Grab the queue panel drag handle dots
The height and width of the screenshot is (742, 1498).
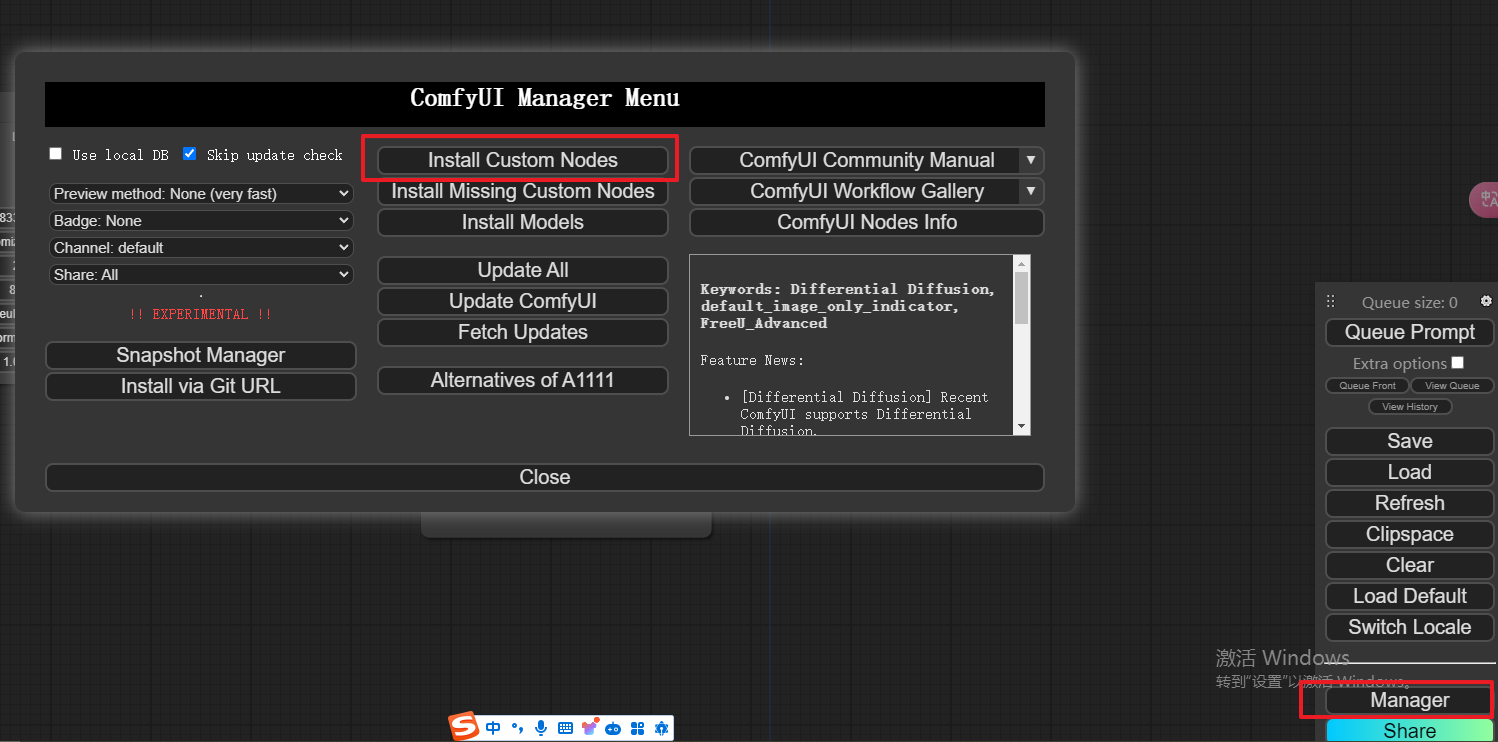click(1330, 301)
